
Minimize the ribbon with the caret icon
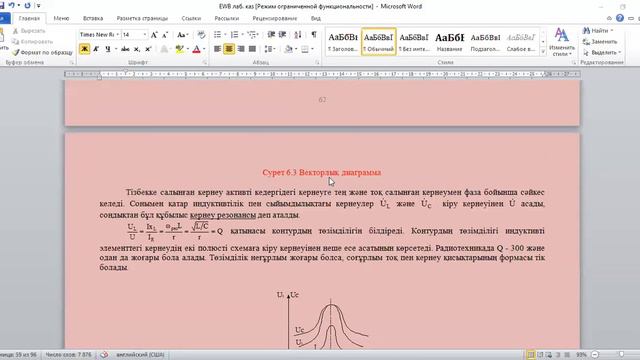(609, 18)
